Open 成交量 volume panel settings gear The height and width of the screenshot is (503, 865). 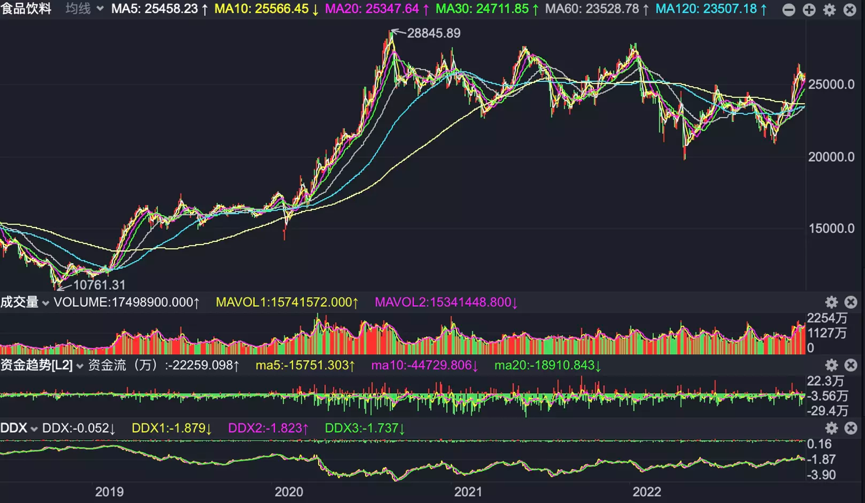pos(831,302)
